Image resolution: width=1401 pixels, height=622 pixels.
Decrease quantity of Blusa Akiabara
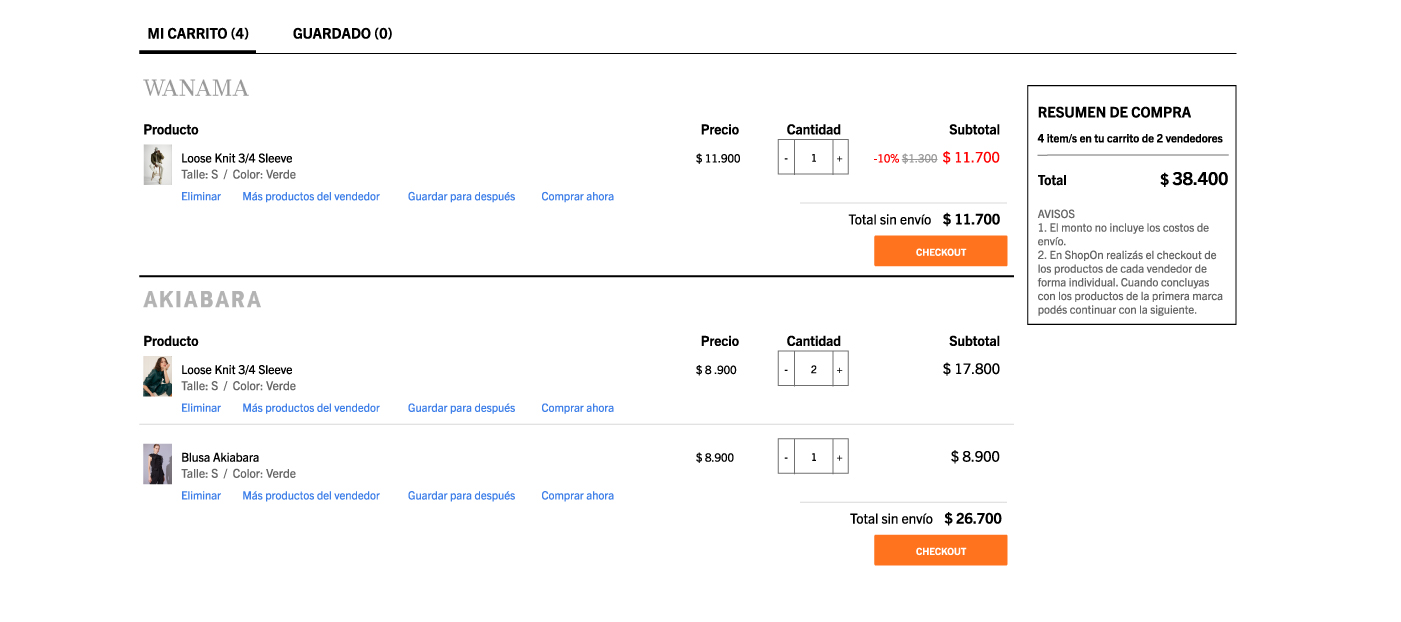786,457
